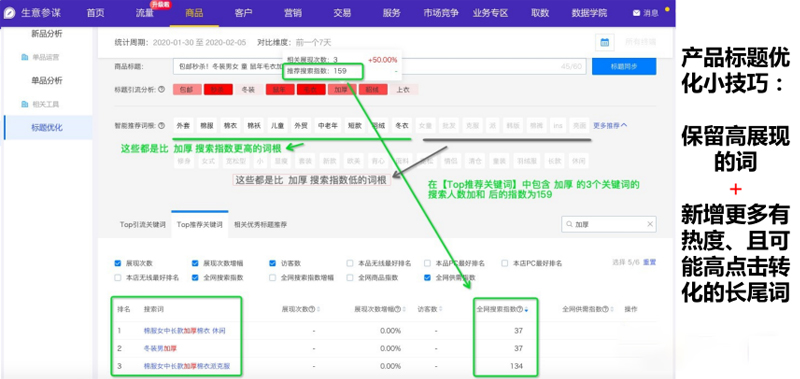
Task: Switch to the Top推荐关键词 tab
Action: 199,224
